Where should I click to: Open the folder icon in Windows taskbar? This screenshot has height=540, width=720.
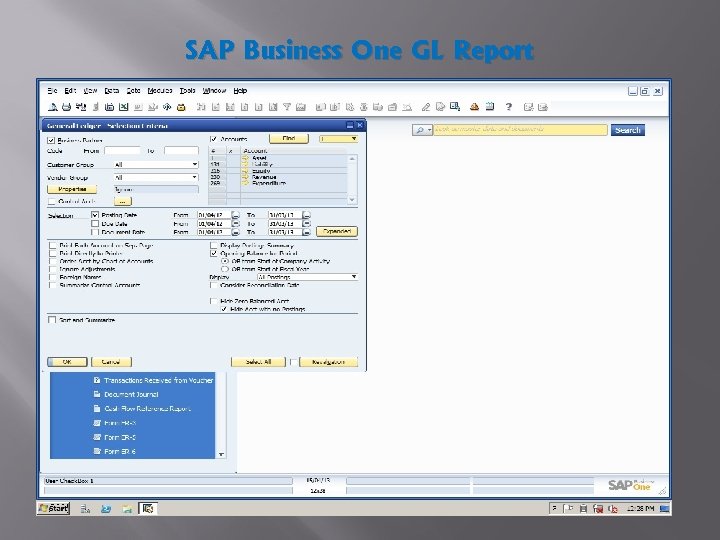tap(127, 508)
